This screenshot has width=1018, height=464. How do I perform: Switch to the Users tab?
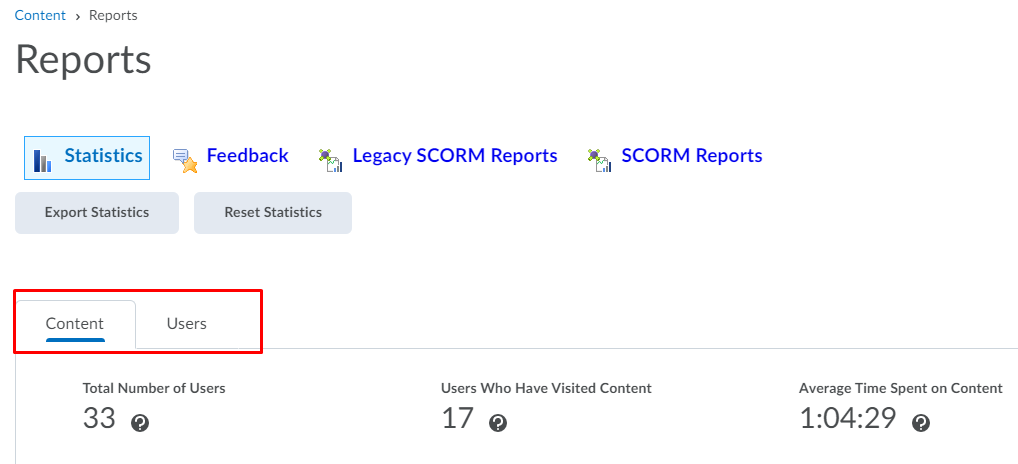click(187, 324)
